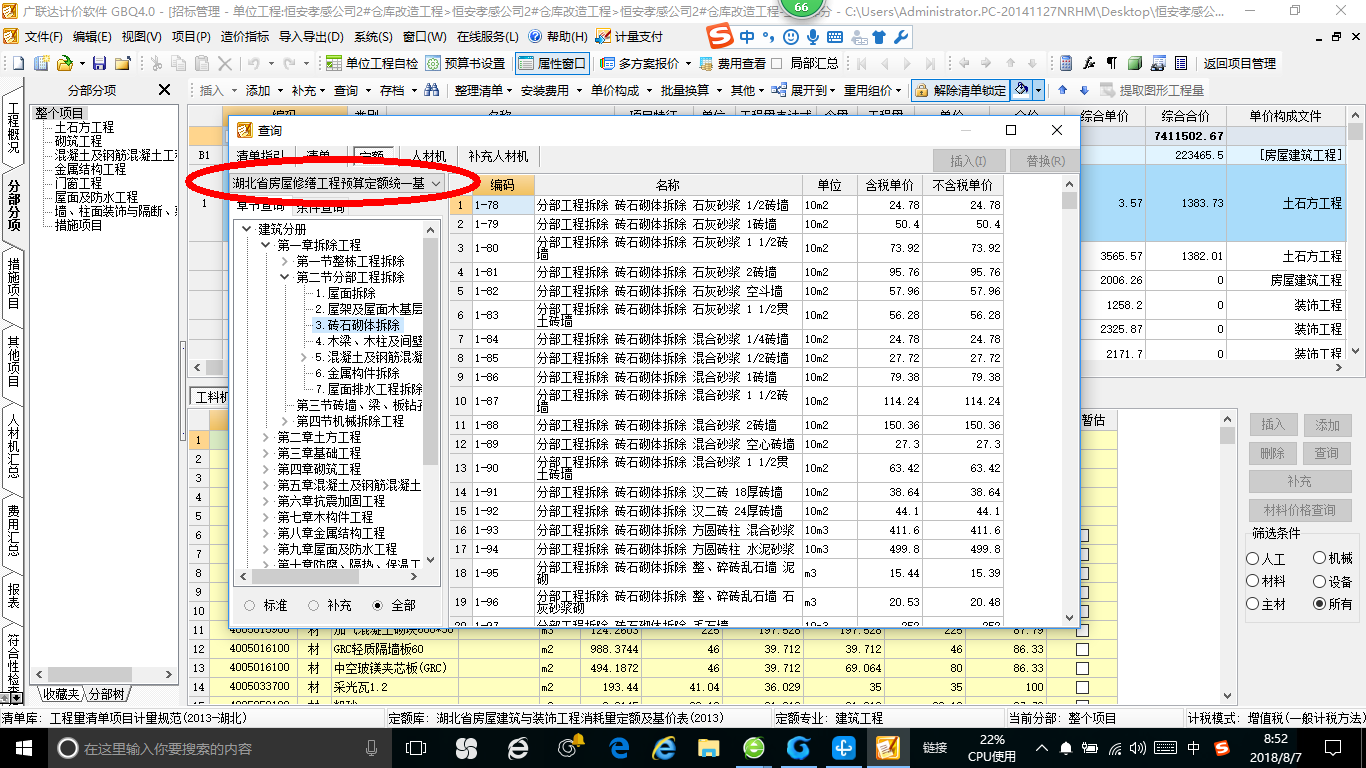Open the fill color dropdown arrow
Image resolution: width=1366 pixels, height=768 pixels.
pyautogui.click(x=1038, y=90)
